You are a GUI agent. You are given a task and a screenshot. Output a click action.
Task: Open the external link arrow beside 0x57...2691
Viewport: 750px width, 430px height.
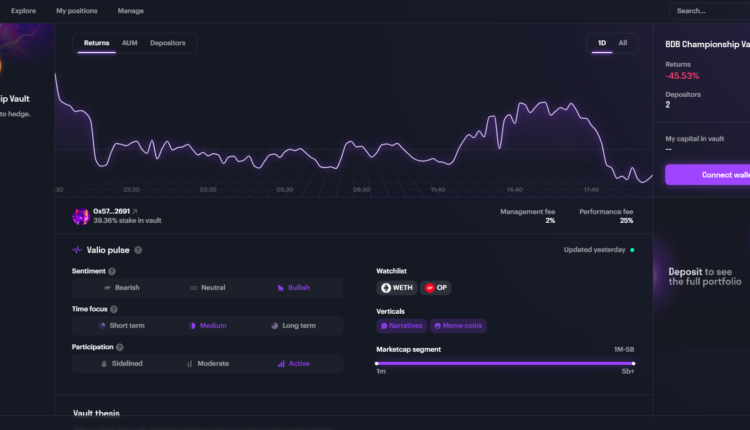(x=135, y=212)
